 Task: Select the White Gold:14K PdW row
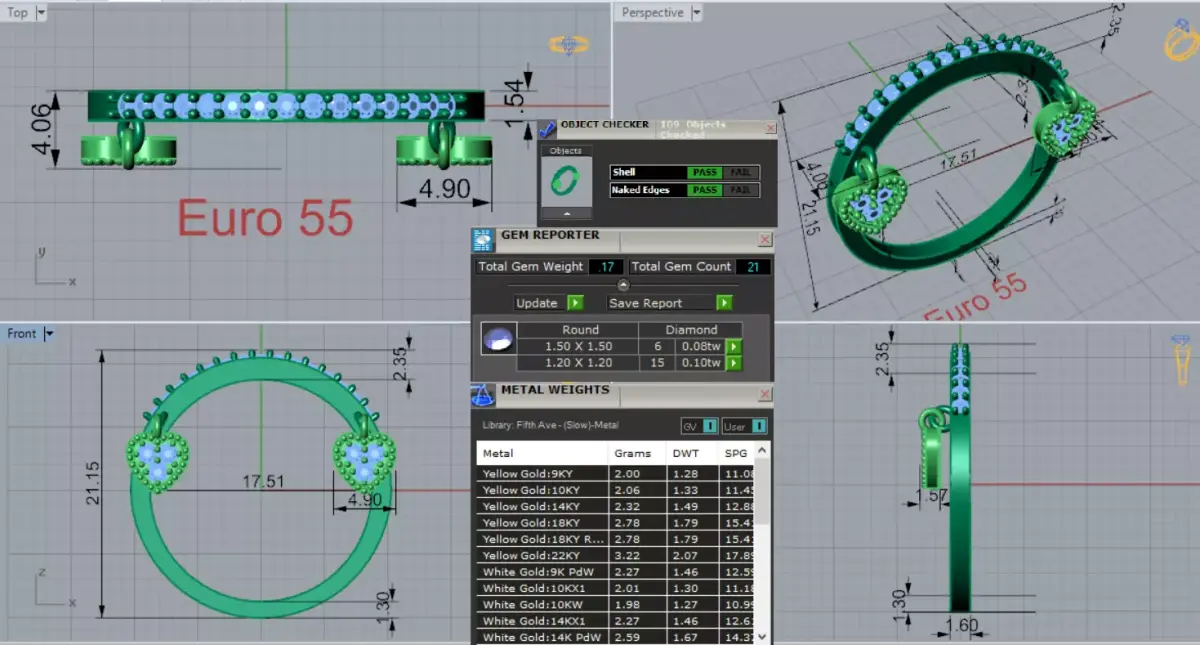pos(615,637)
